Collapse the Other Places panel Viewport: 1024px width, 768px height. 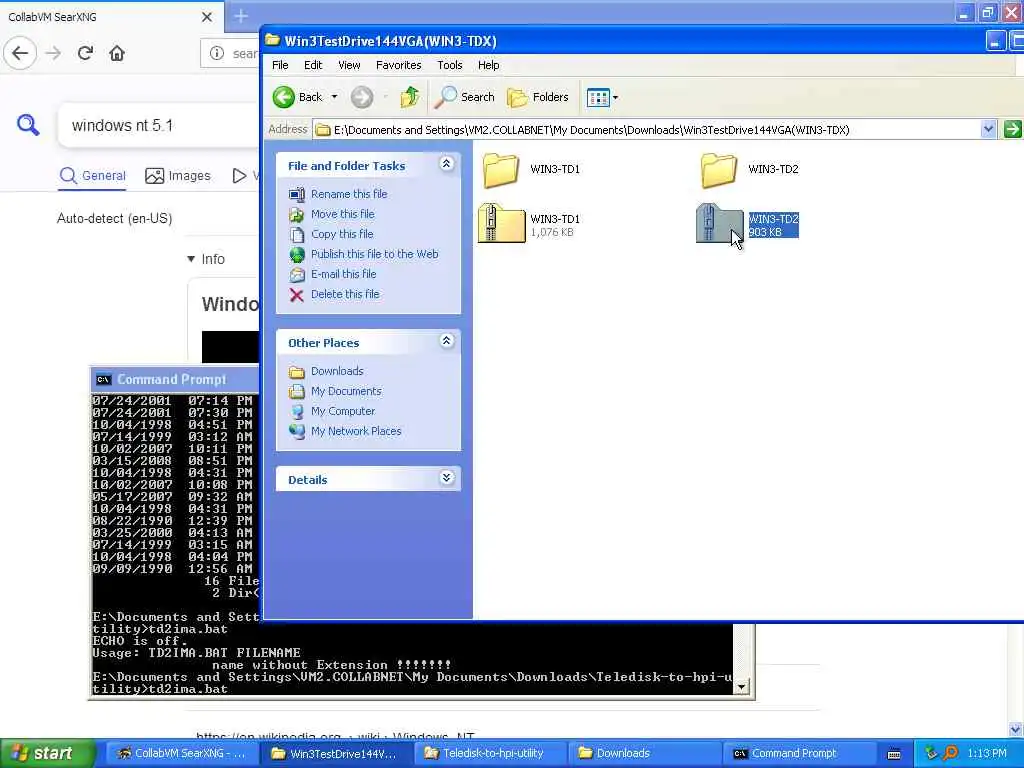(x=447, y=340)
